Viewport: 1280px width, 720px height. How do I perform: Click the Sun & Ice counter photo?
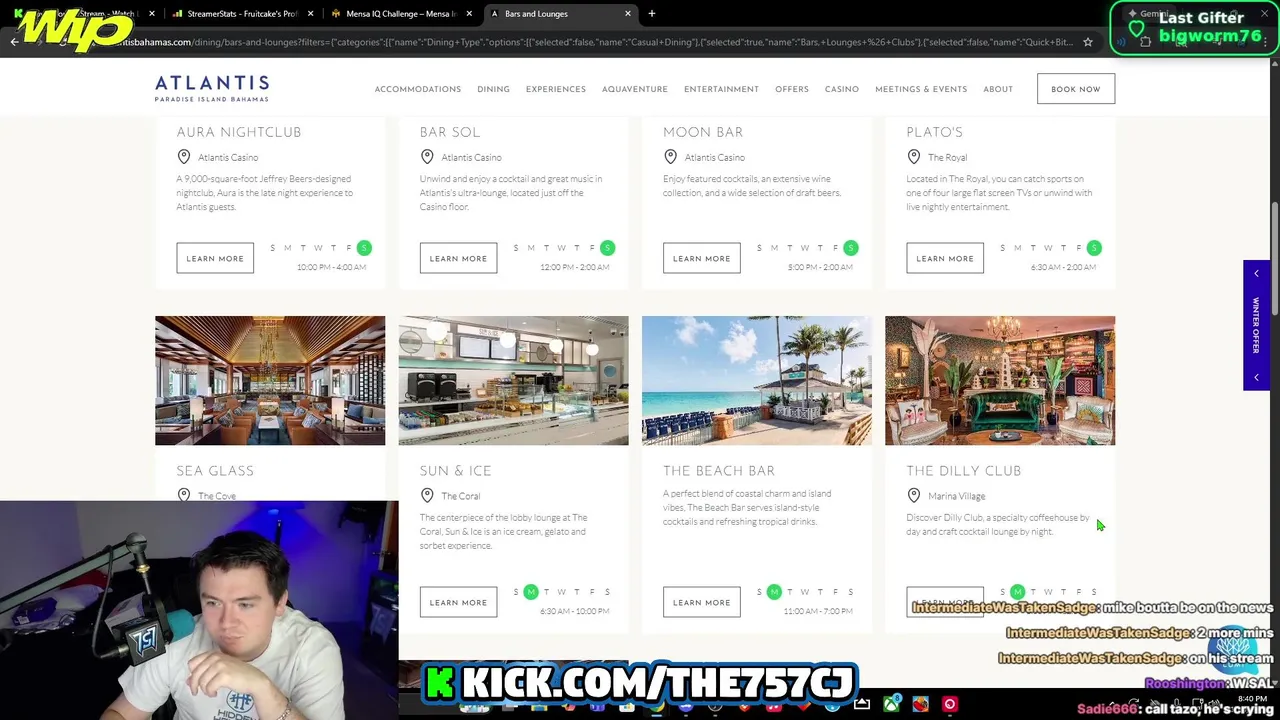point(513,380)
